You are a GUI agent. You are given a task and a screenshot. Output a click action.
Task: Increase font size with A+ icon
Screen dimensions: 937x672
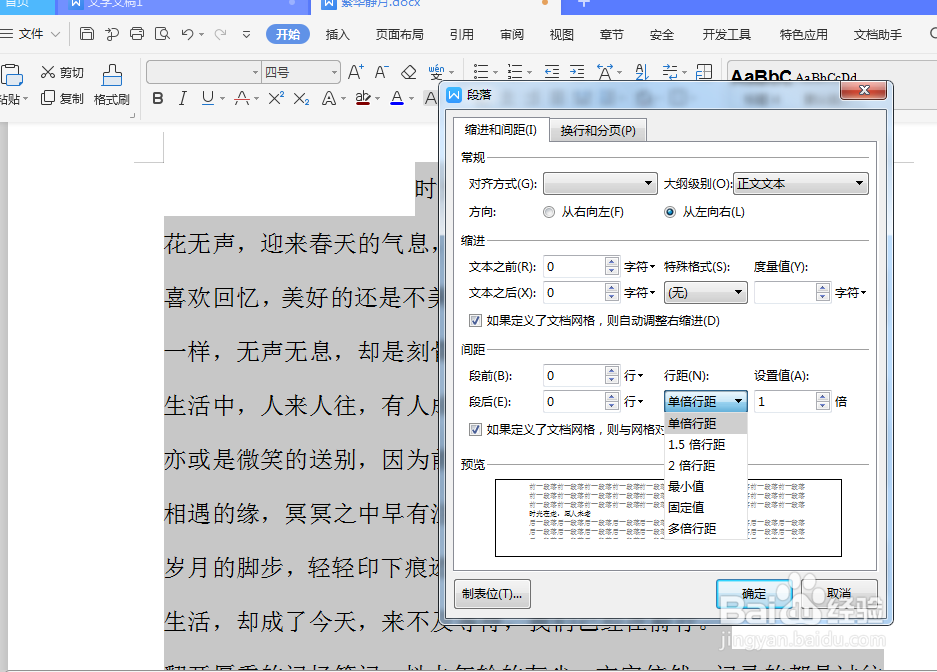[x=356, y=72]
